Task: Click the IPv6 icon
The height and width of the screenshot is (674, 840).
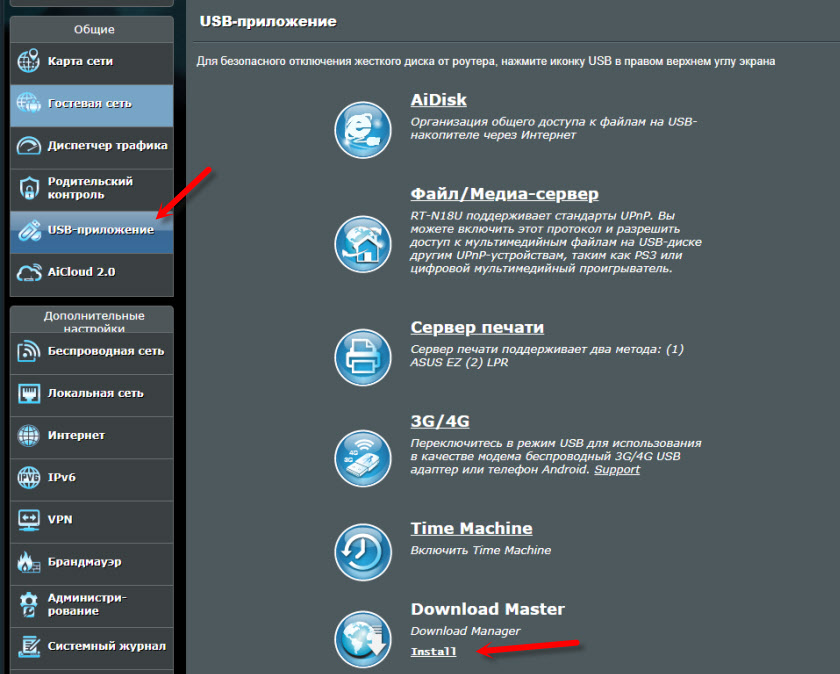Action: click(x=28, y=477)
